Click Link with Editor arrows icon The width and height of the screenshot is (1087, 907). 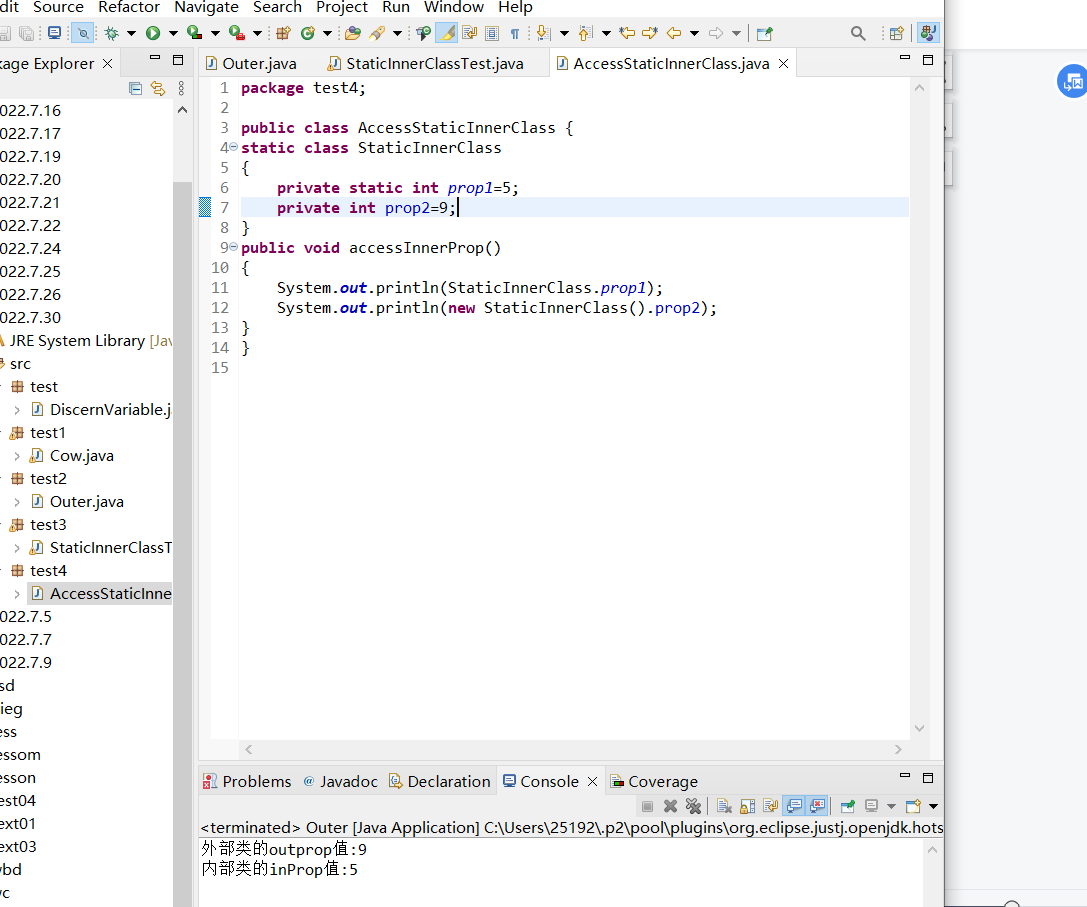tap(157, 88)
